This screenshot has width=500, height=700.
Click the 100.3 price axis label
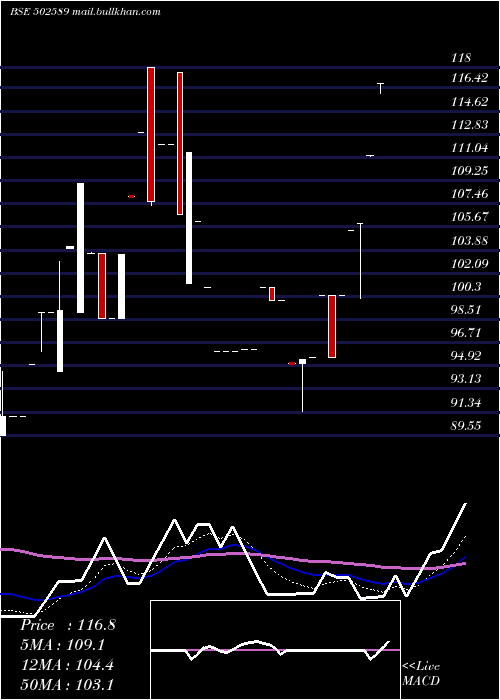click(466, 287)
